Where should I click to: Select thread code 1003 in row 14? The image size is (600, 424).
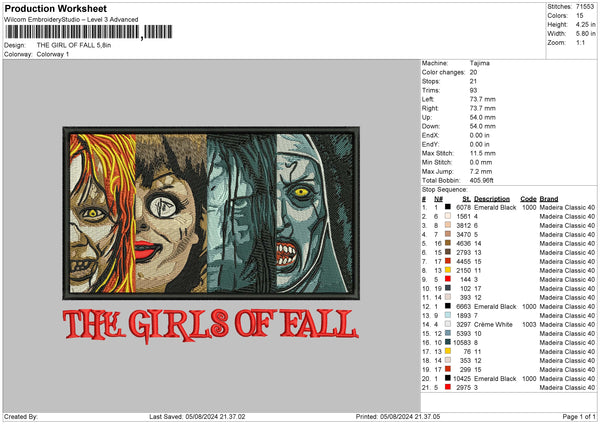[529, 325]
